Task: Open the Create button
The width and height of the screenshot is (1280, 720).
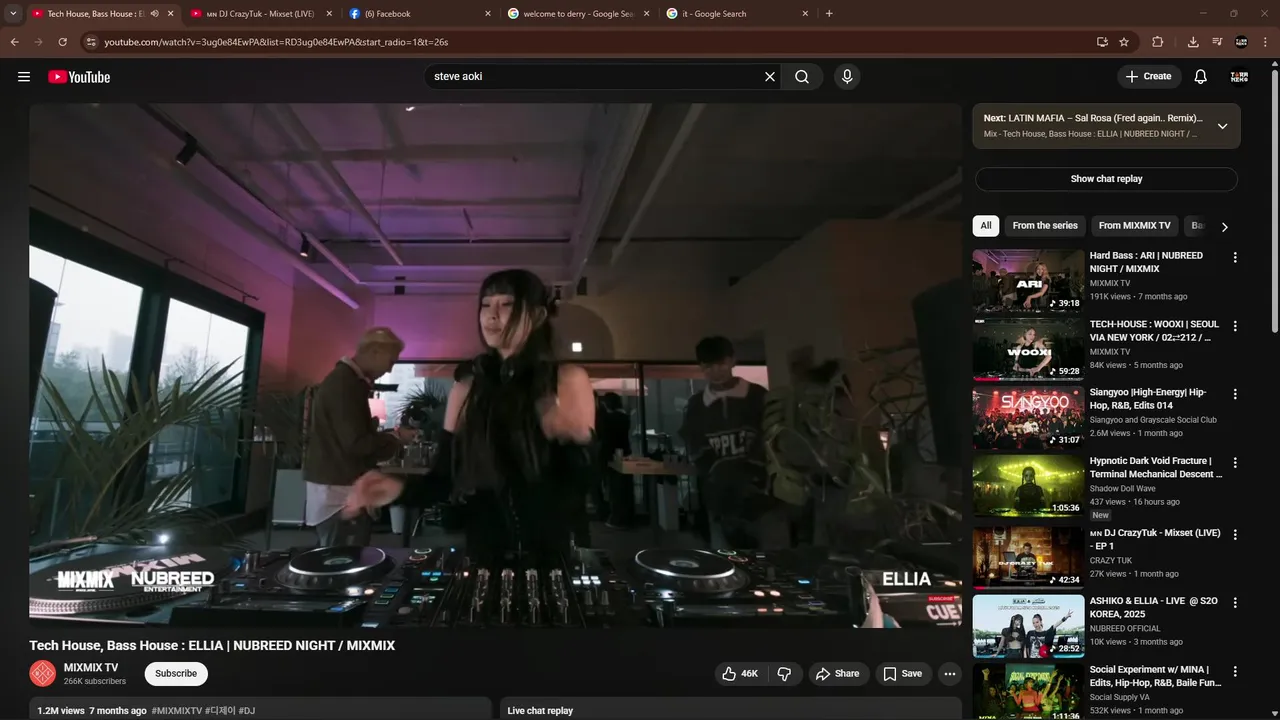Action: pyautogui.click(x=1149, y=77)
